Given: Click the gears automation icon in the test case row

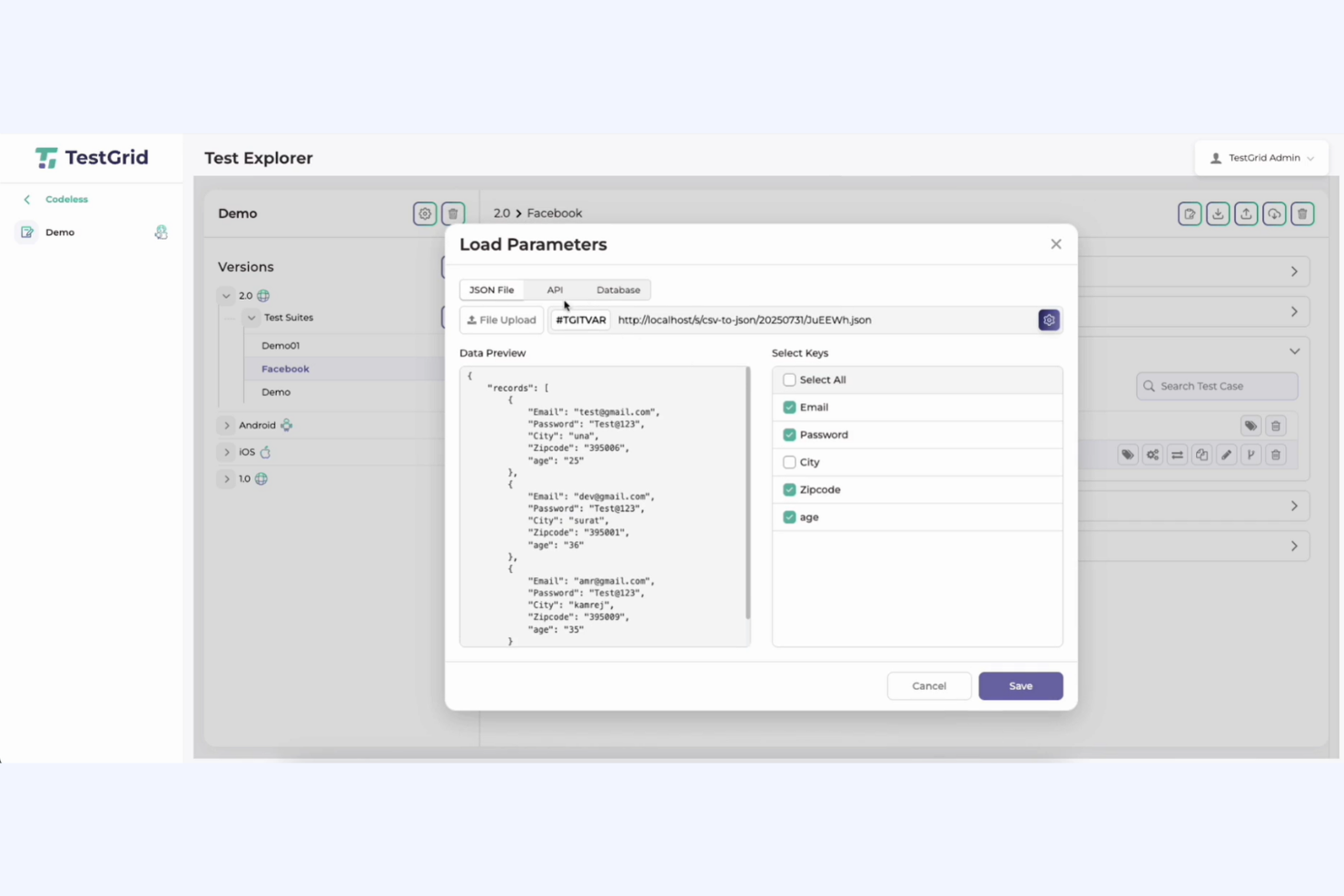Looking at the screenshot, I should tap(1151, 454).
